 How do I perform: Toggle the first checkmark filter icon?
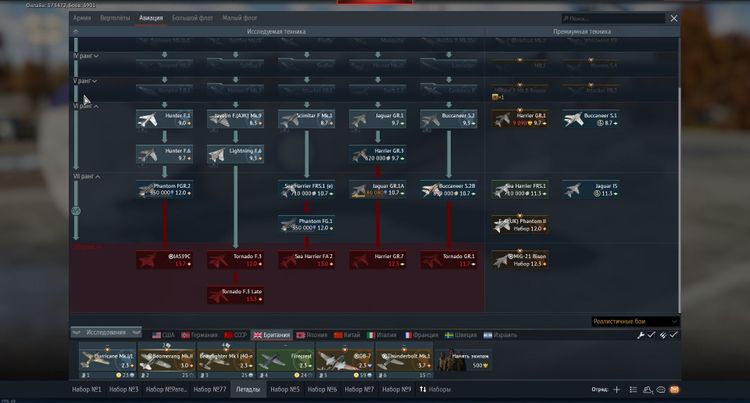650,334
